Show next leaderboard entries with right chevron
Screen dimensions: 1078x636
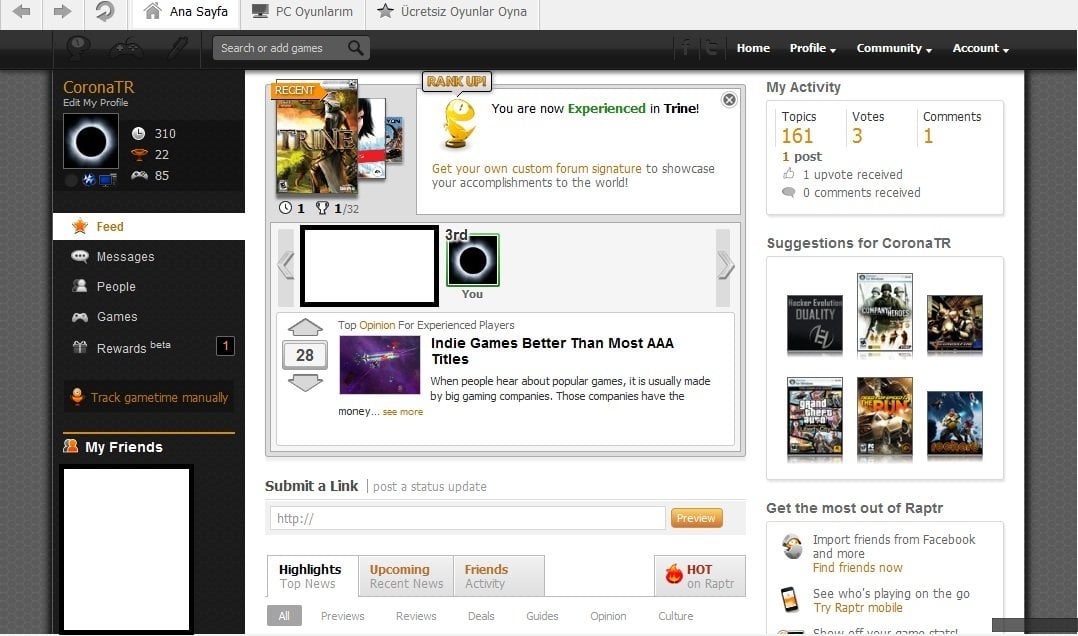click(724, 265)
